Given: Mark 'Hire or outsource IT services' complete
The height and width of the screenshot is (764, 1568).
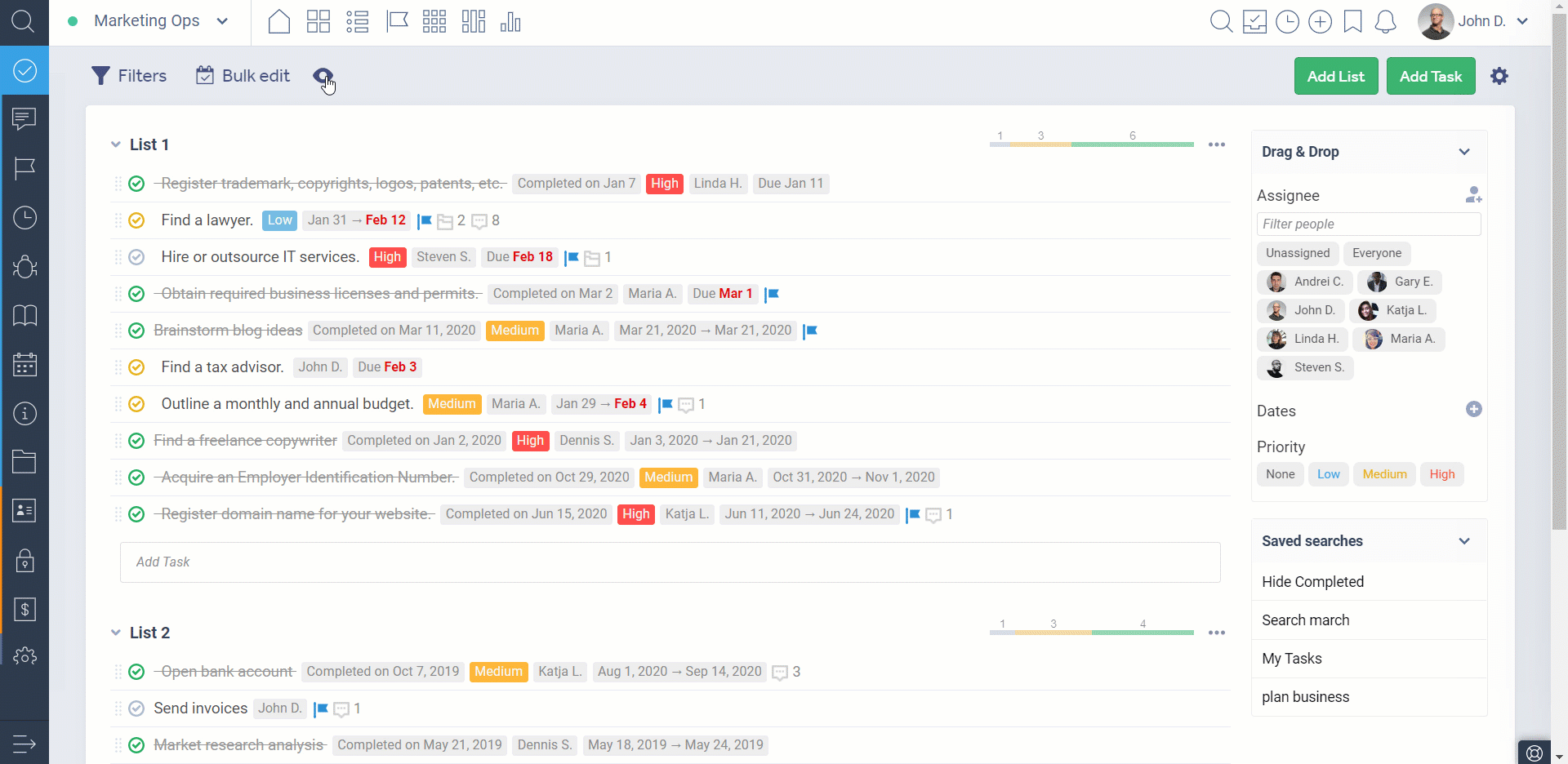Looking at the screenshot, I should pyautogui.click(x=136, y=257).
